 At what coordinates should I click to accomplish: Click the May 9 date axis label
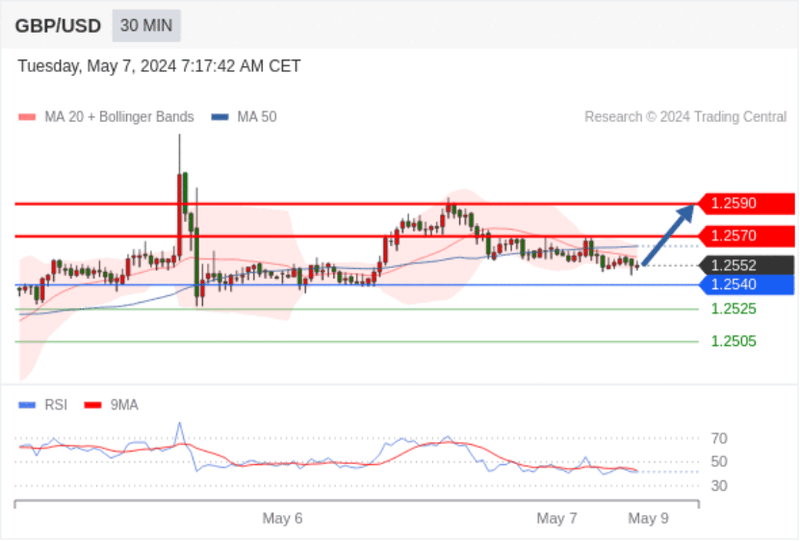648,519
